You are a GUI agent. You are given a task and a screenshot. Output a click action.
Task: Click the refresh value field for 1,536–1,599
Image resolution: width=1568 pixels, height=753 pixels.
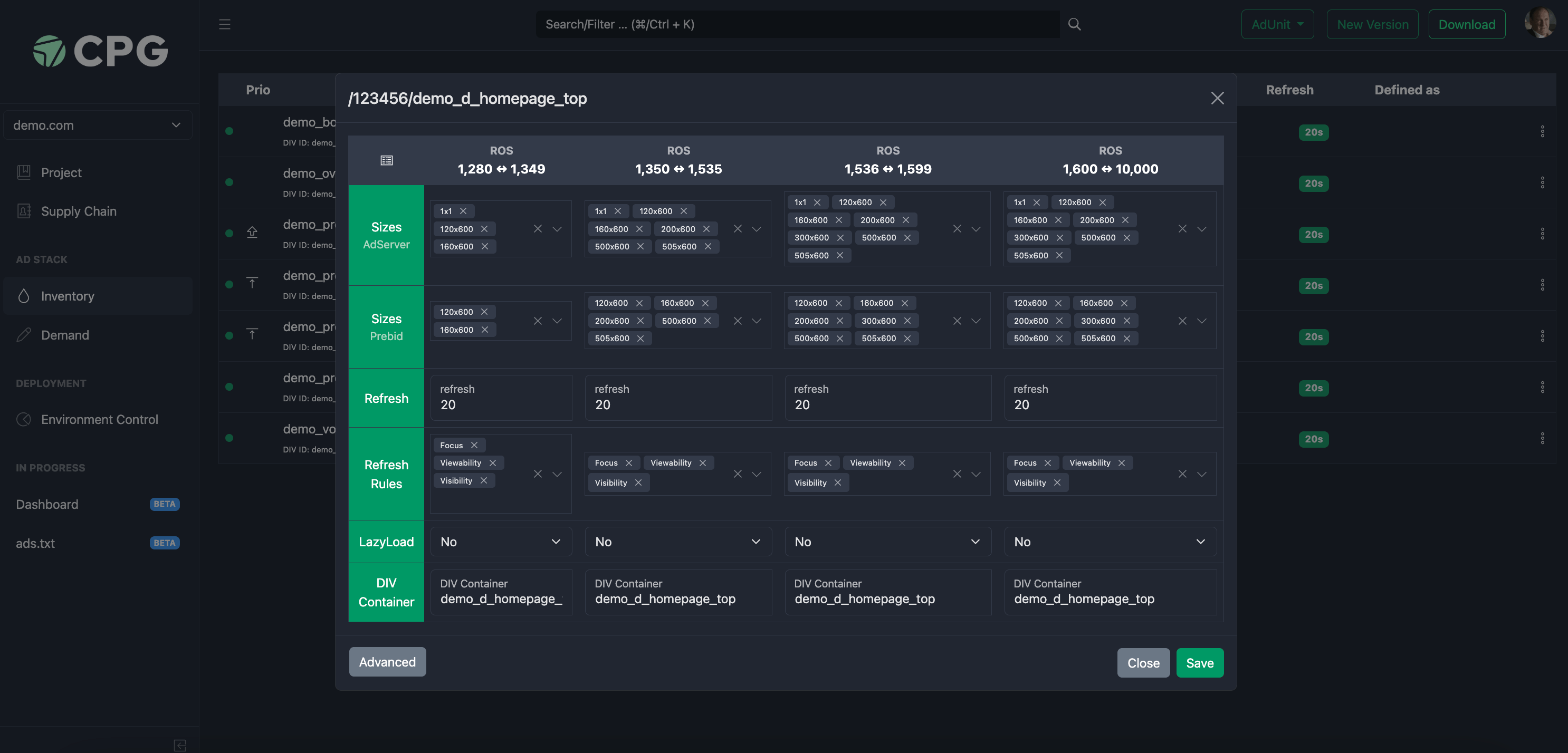click(888, 398)
